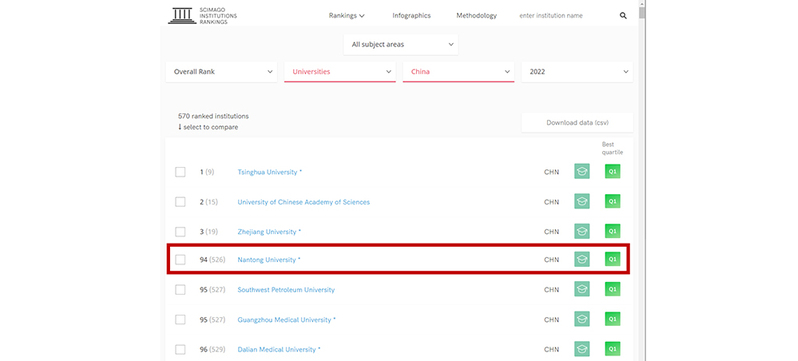Viewport: 798px width, 361px height.
Task: Open the Rankings menu
Action: pos(347,16)
